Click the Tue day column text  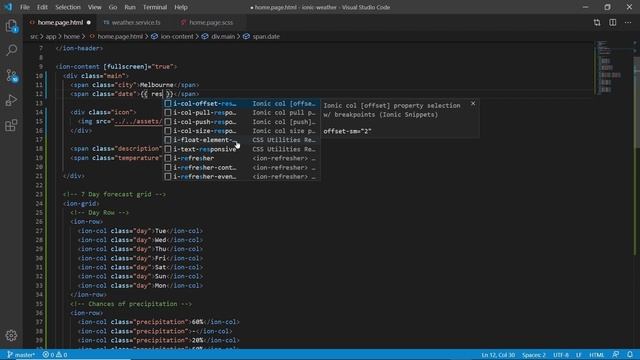coord(160,231)
